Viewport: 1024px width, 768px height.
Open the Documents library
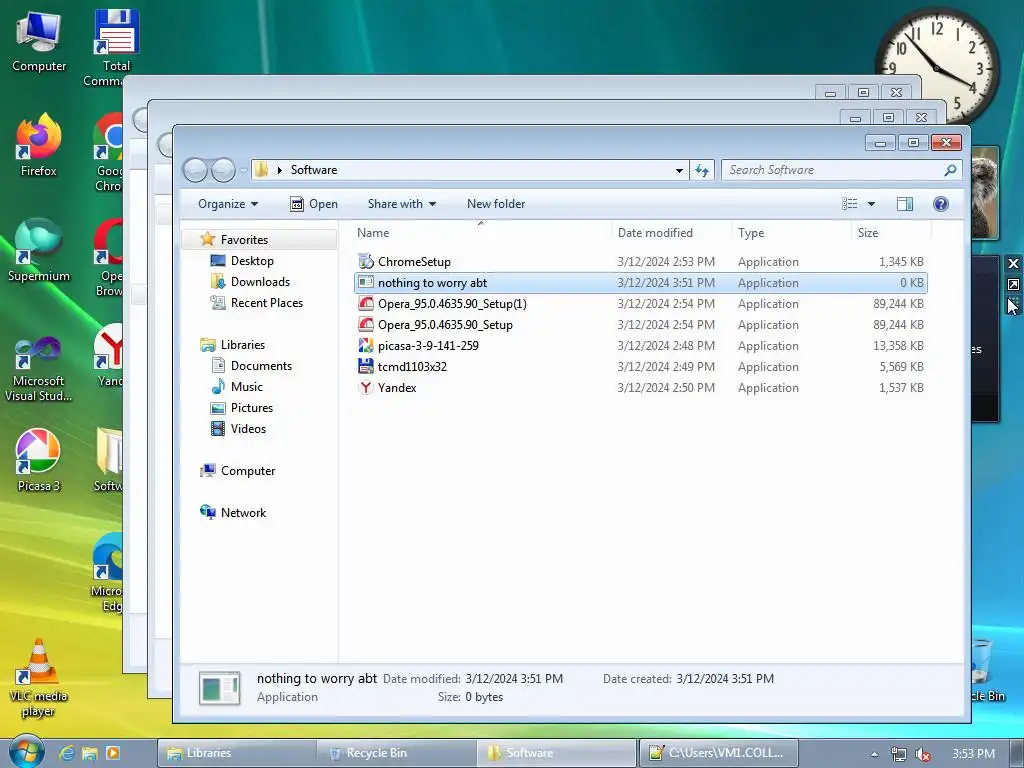pyautogui.click(x=261, y=366)
